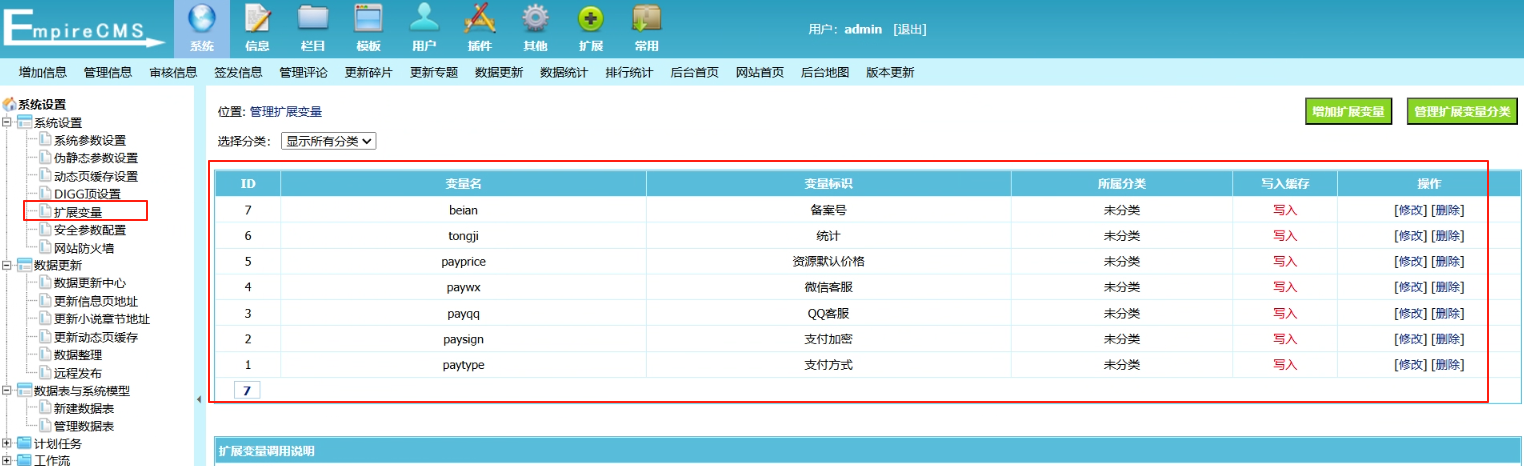Expand the 计划任务 tree folder
Viewport: 1524px width, 466px height.
pos(7,443)
